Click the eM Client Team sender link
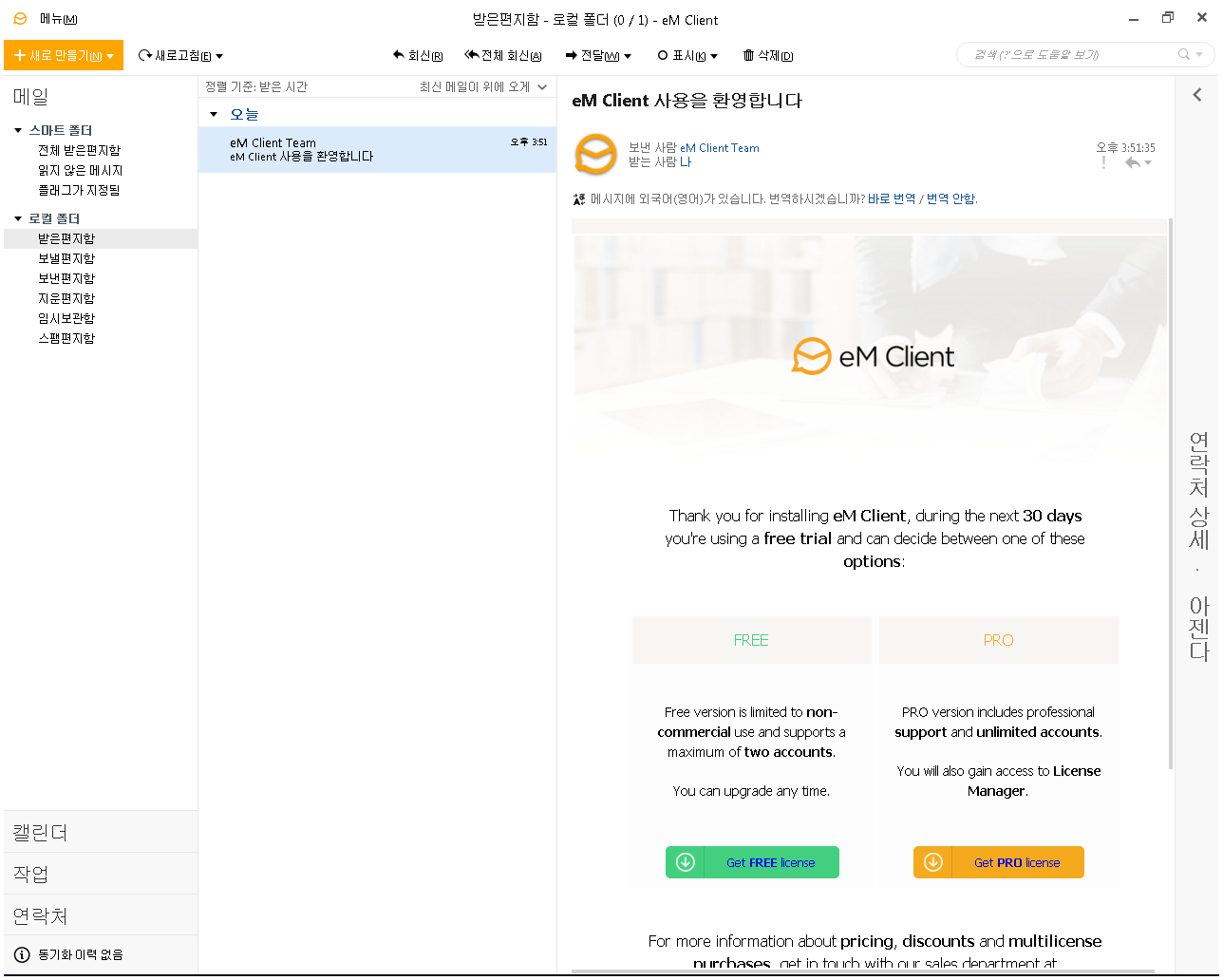Image resolution: width=1223 pixels, height=980 pixels. (x=720, y=148)
